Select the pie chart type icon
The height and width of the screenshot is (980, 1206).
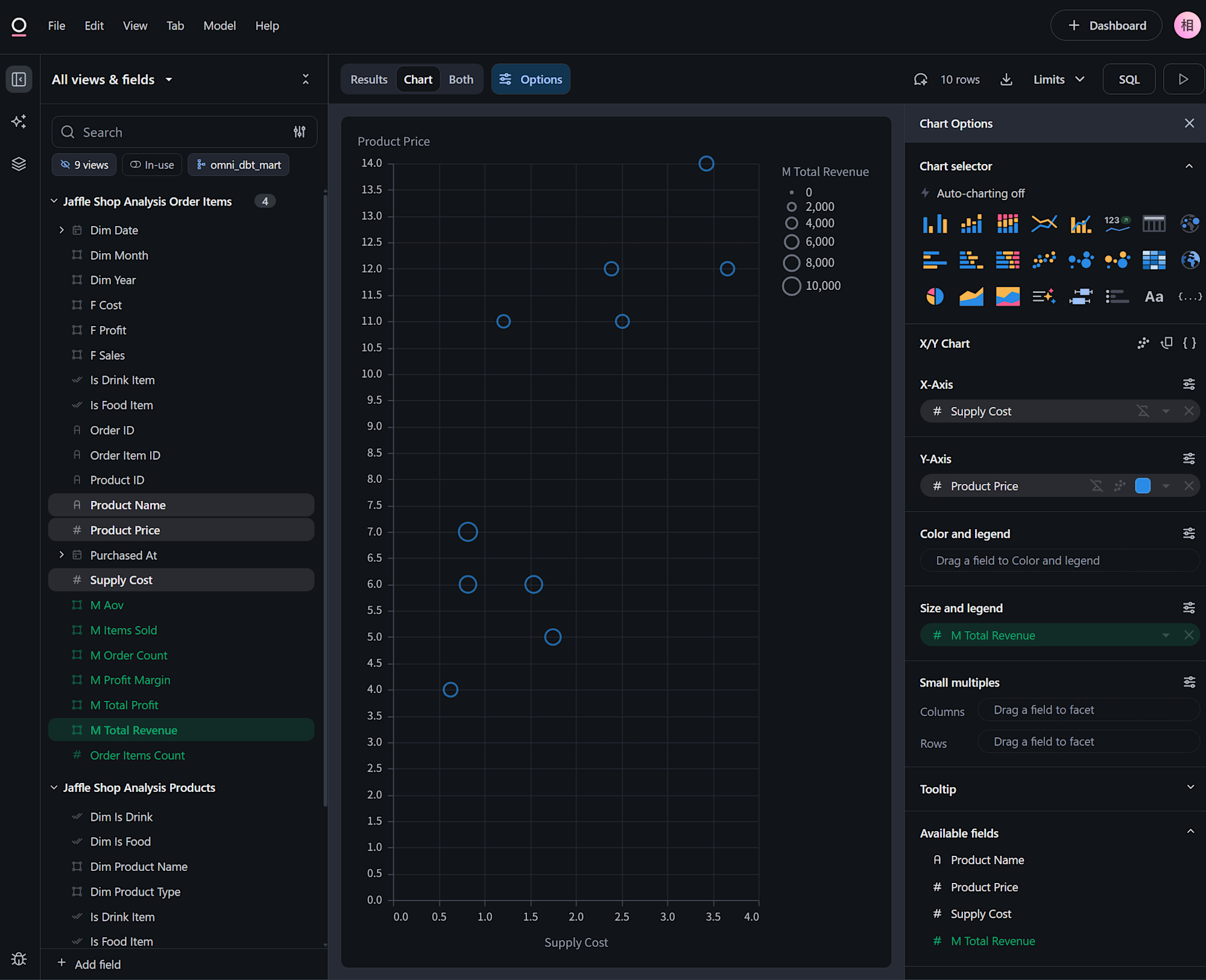pyautogui.click(x=935, y=297)
